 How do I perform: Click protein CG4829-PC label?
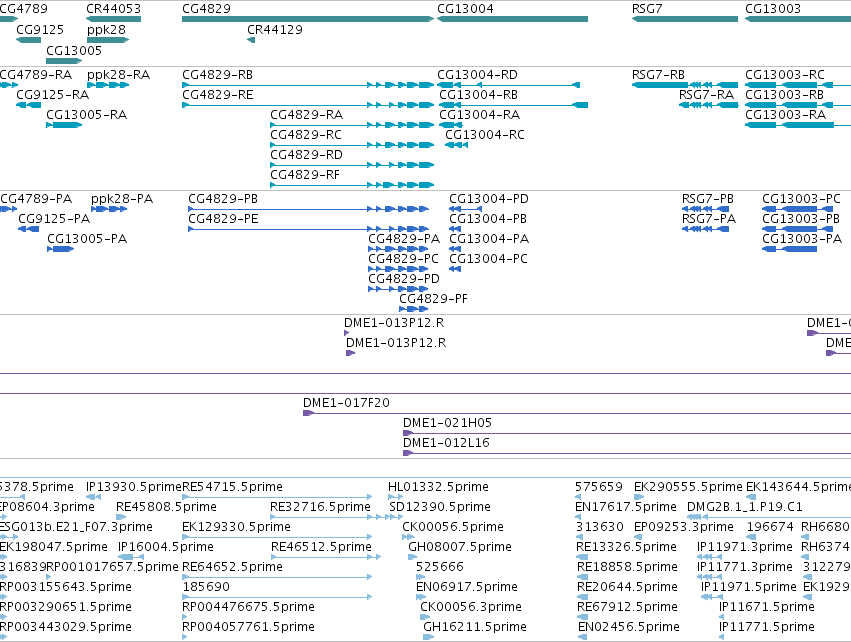[403, 259]
